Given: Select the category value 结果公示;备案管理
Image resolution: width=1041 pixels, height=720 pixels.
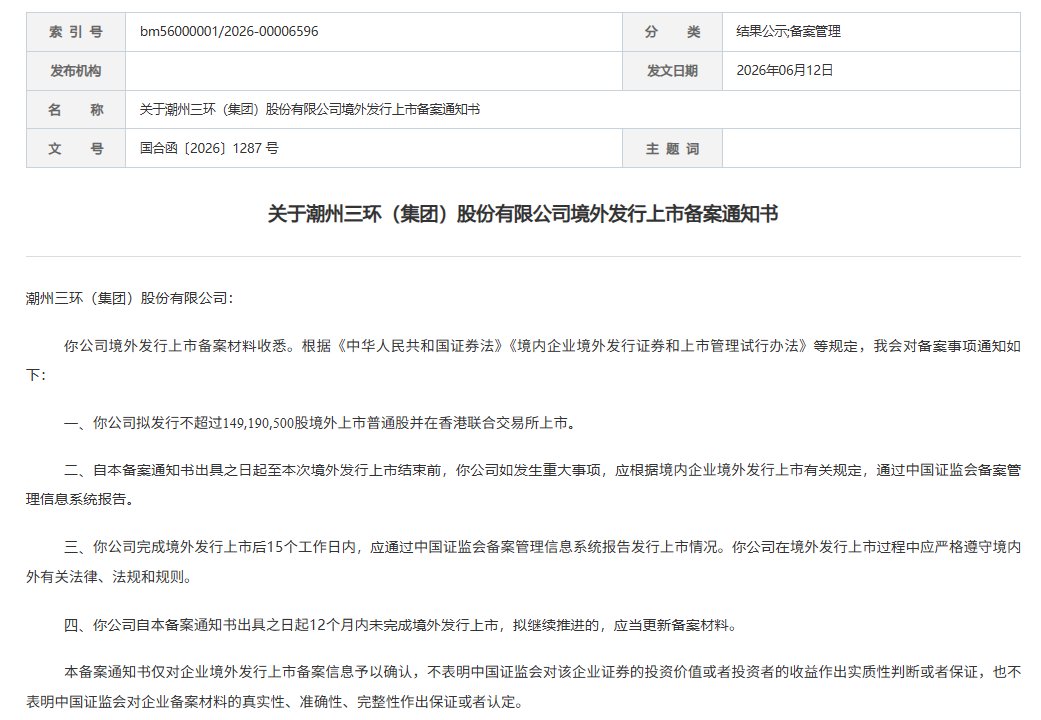Looking at the screenshot, I should click(788, 31).
